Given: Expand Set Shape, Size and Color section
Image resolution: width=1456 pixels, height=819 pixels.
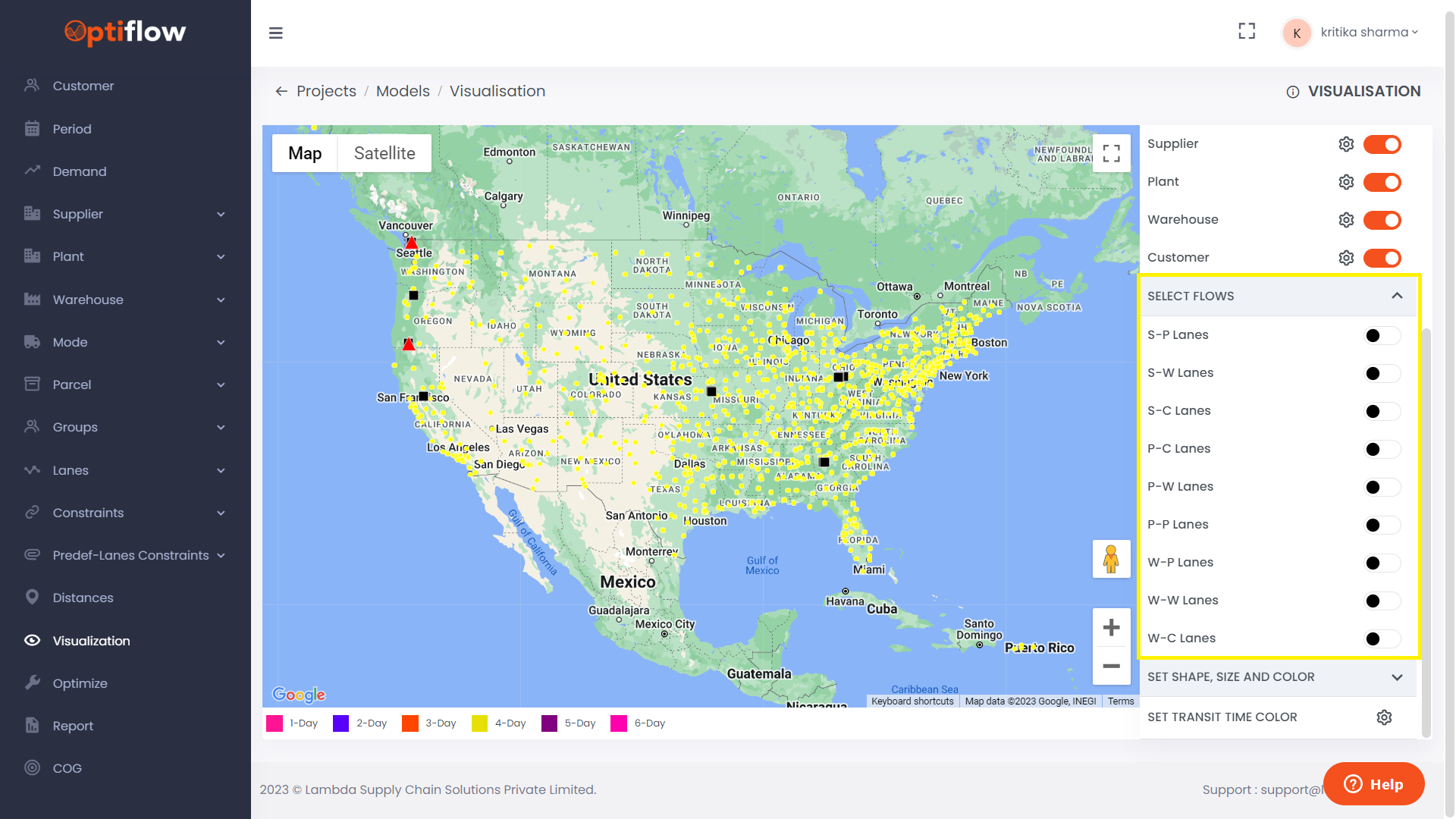Looking at the screenshot, I should tap(1397, 677).
